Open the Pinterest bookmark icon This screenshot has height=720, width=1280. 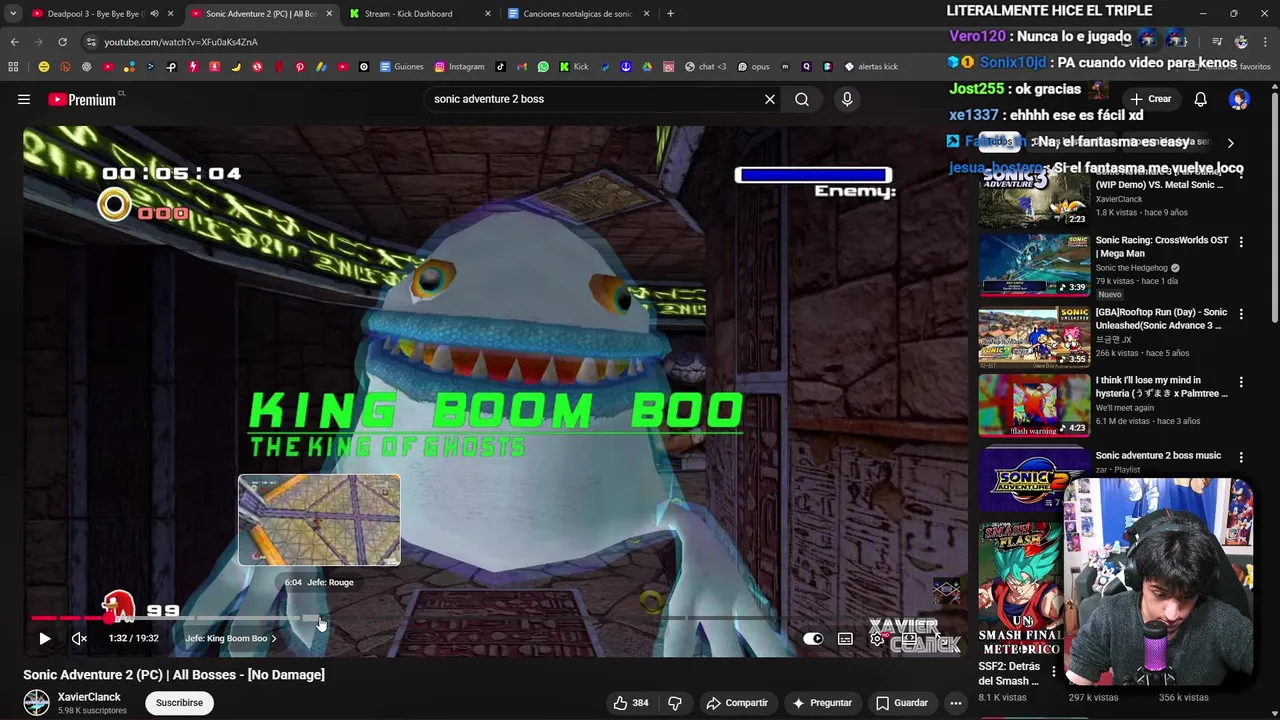(x=299, y=67)
